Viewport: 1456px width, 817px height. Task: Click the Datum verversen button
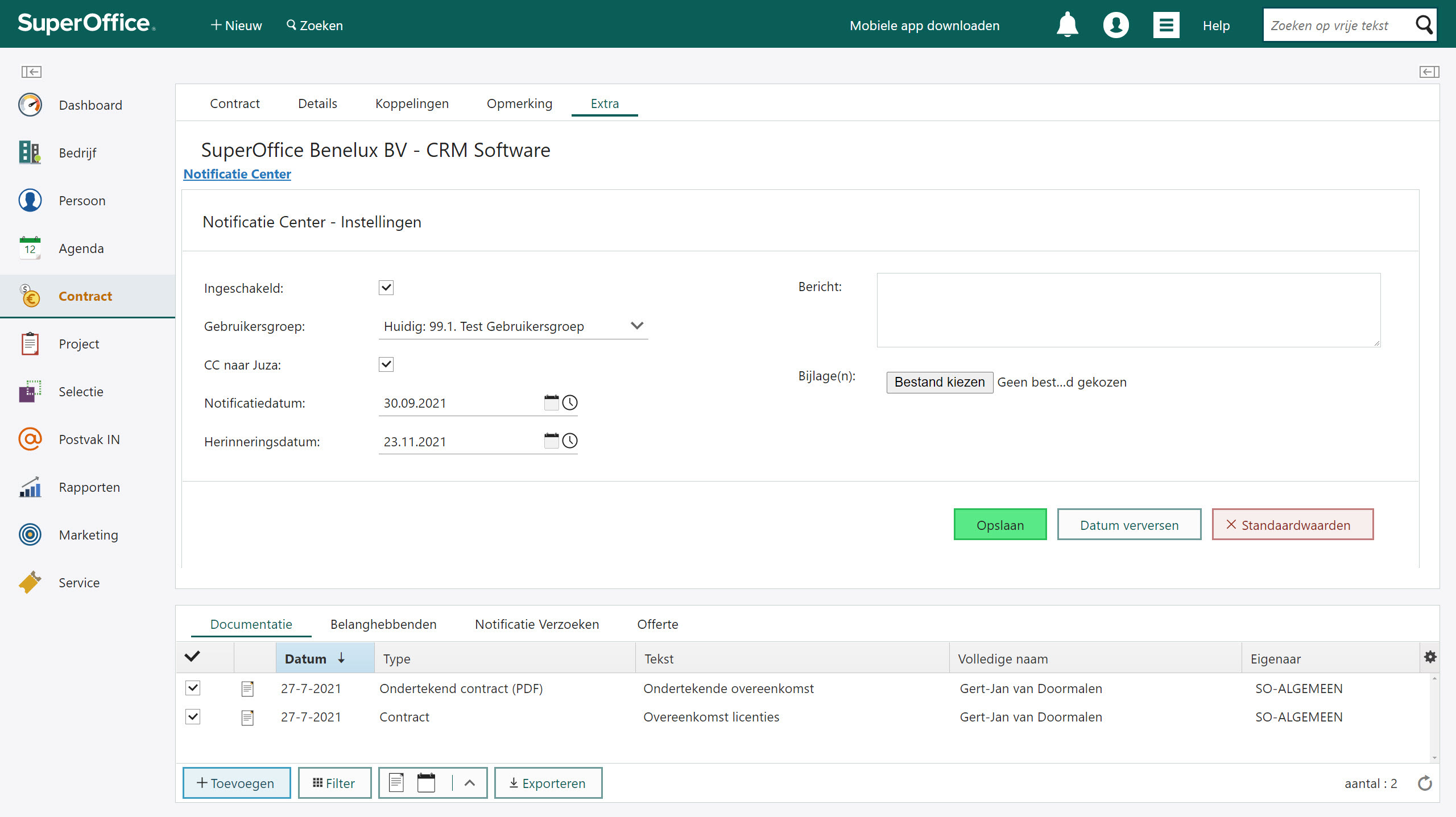pyautogui.click(x=1129, y=524)
